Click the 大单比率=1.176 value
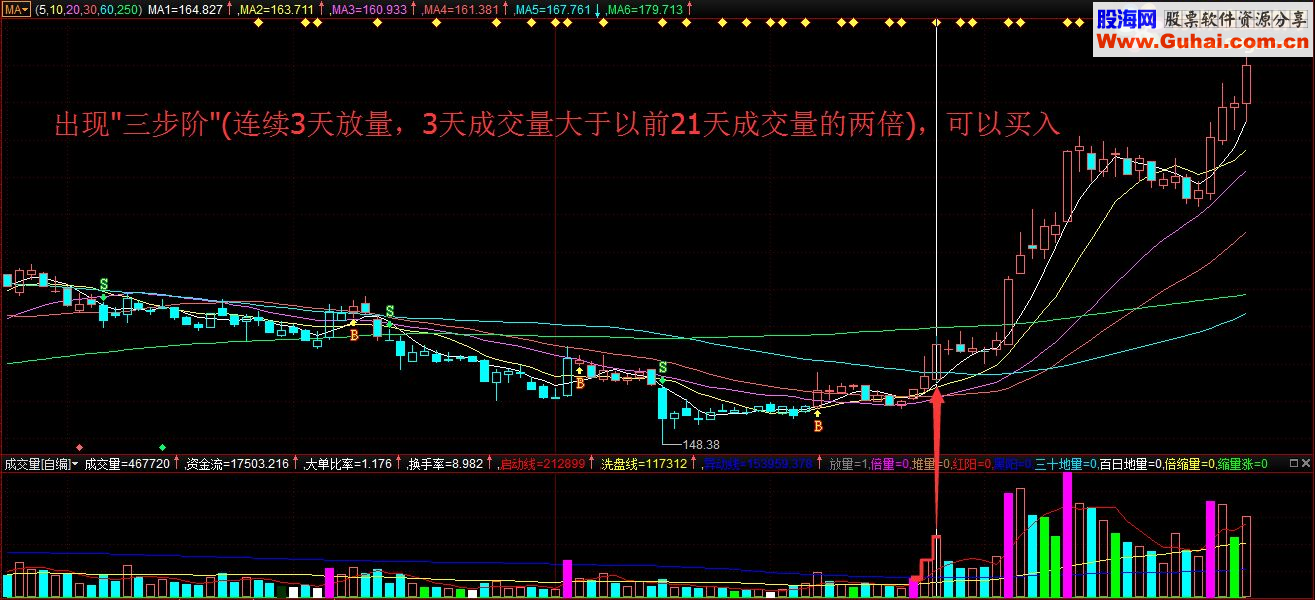 tap(348, 464)
